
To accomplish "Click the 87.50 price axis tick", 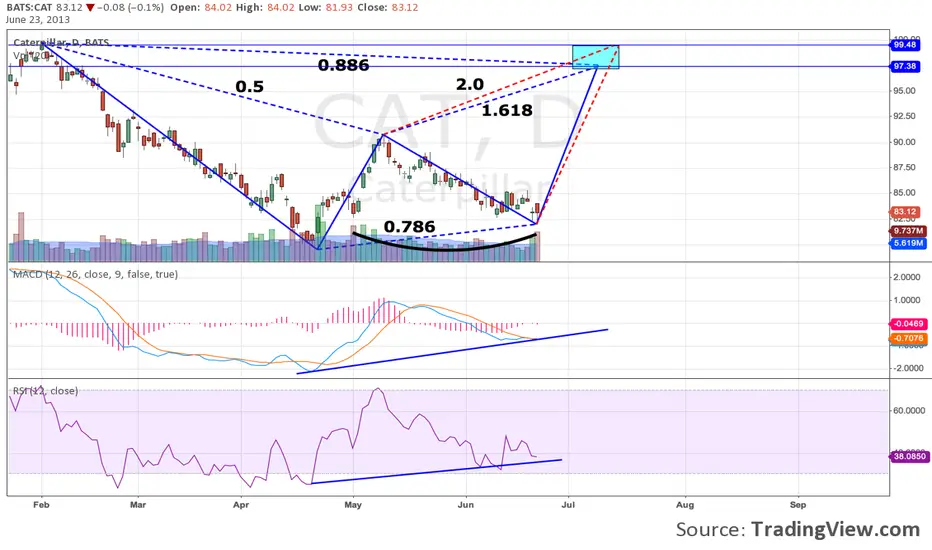I will (903, 168).
